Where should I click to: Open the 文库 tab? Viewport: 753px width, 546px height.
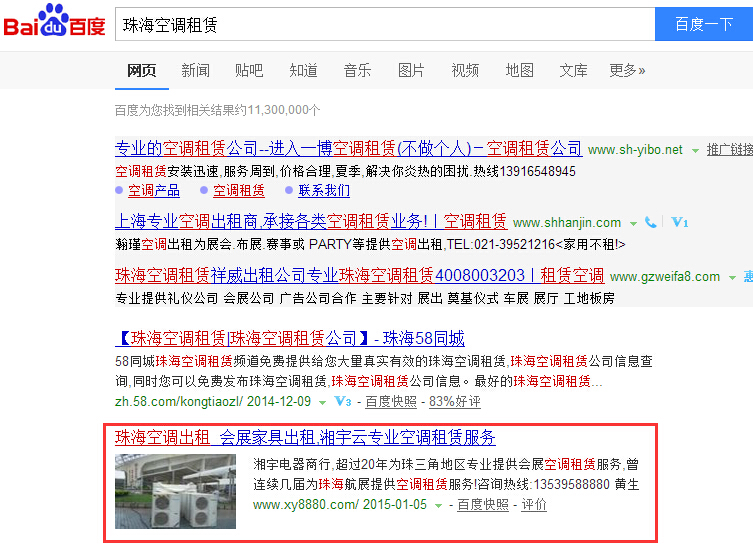pos(573,71)
